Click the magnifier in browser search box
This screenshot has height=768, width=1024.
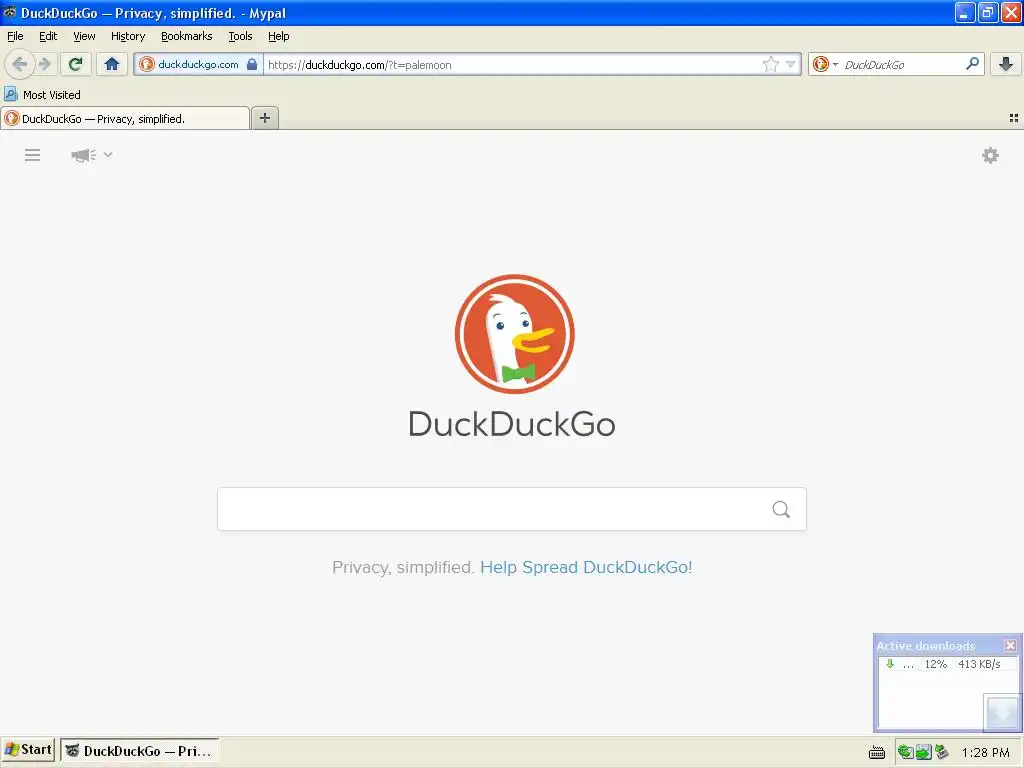pos(972,64)
